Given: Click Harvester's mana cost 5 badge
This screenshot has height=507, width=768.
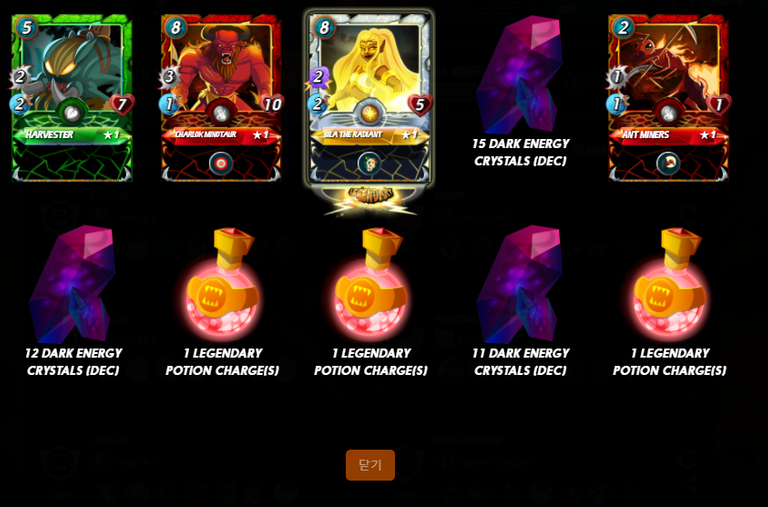Looking at the screenshot, I should pyautogui.click(x=26, y=27).
